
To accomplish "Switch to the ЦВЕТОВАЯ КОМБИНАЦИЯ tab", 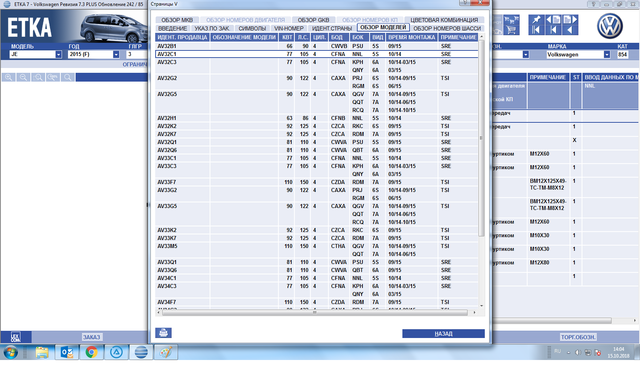I will (444, 20).
